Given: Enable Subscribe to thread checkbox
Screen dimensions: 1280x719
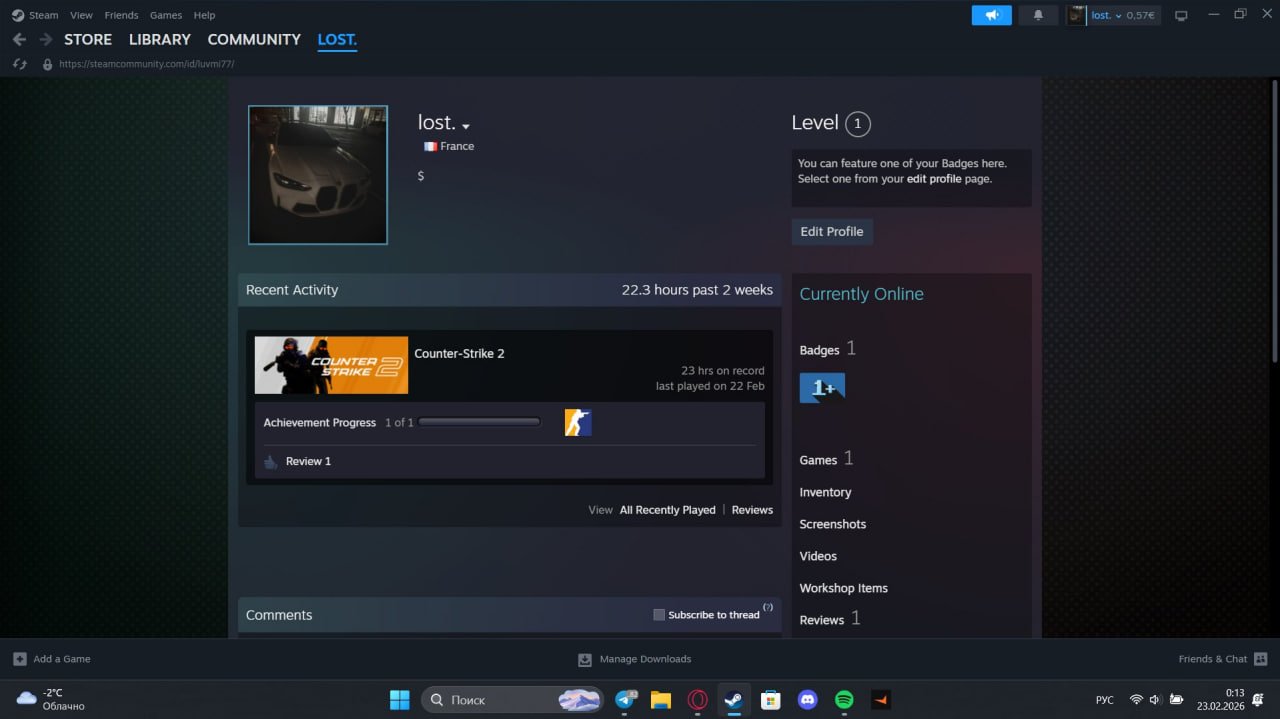Looking at the screenshot, I should coord(659,615).
